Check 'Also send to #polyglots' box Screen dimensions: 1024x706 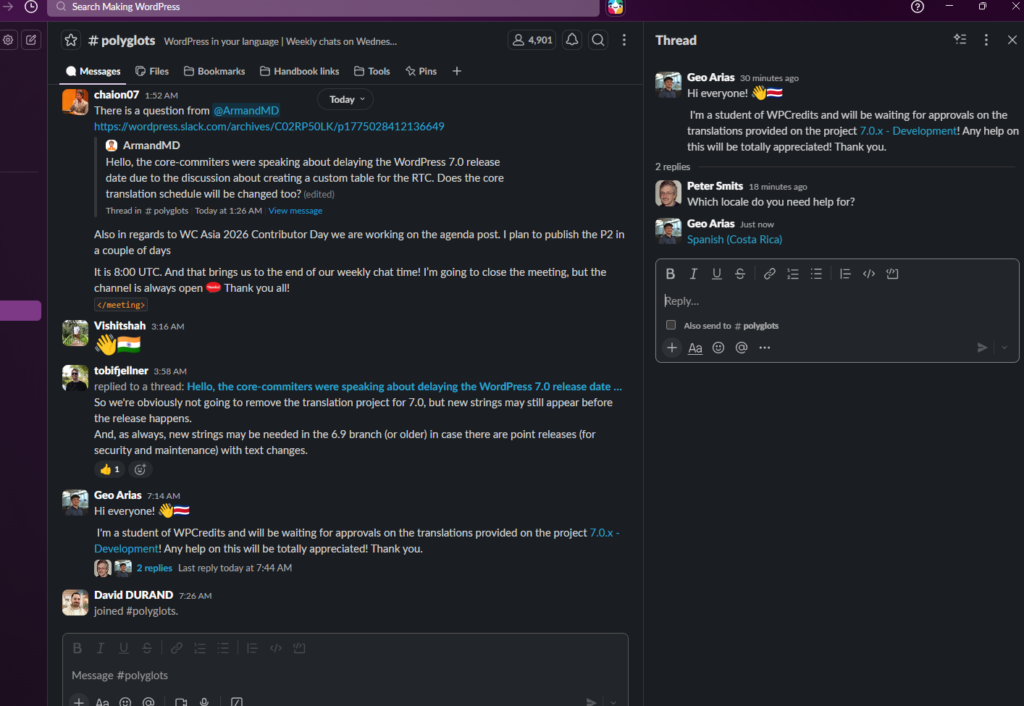(x=671, y=325)
